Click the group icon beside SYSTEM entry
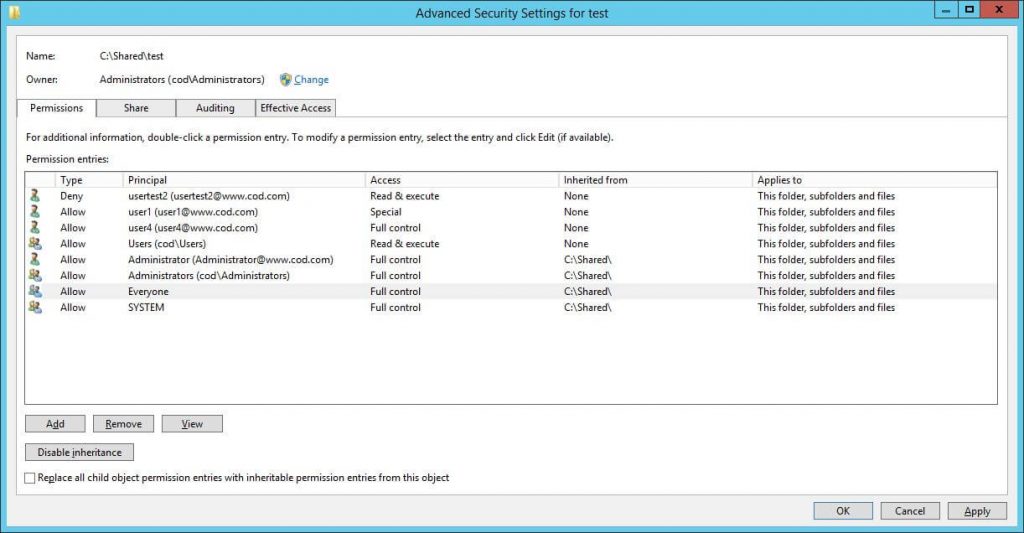Image resolution: width=1024 pixels, height=533 pixels. (35, 308)
